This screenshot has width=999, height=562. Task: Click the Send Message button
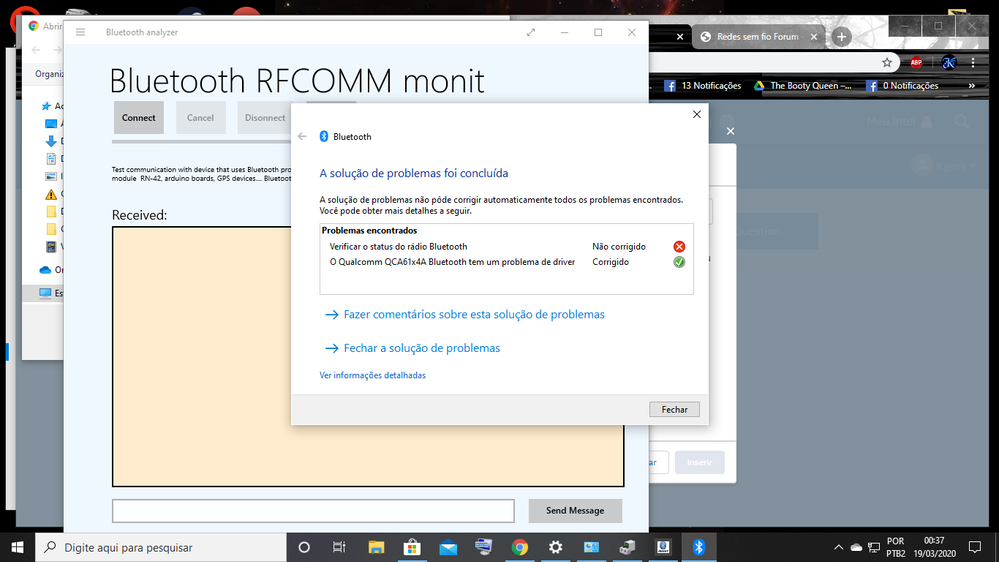coord(575,510)
